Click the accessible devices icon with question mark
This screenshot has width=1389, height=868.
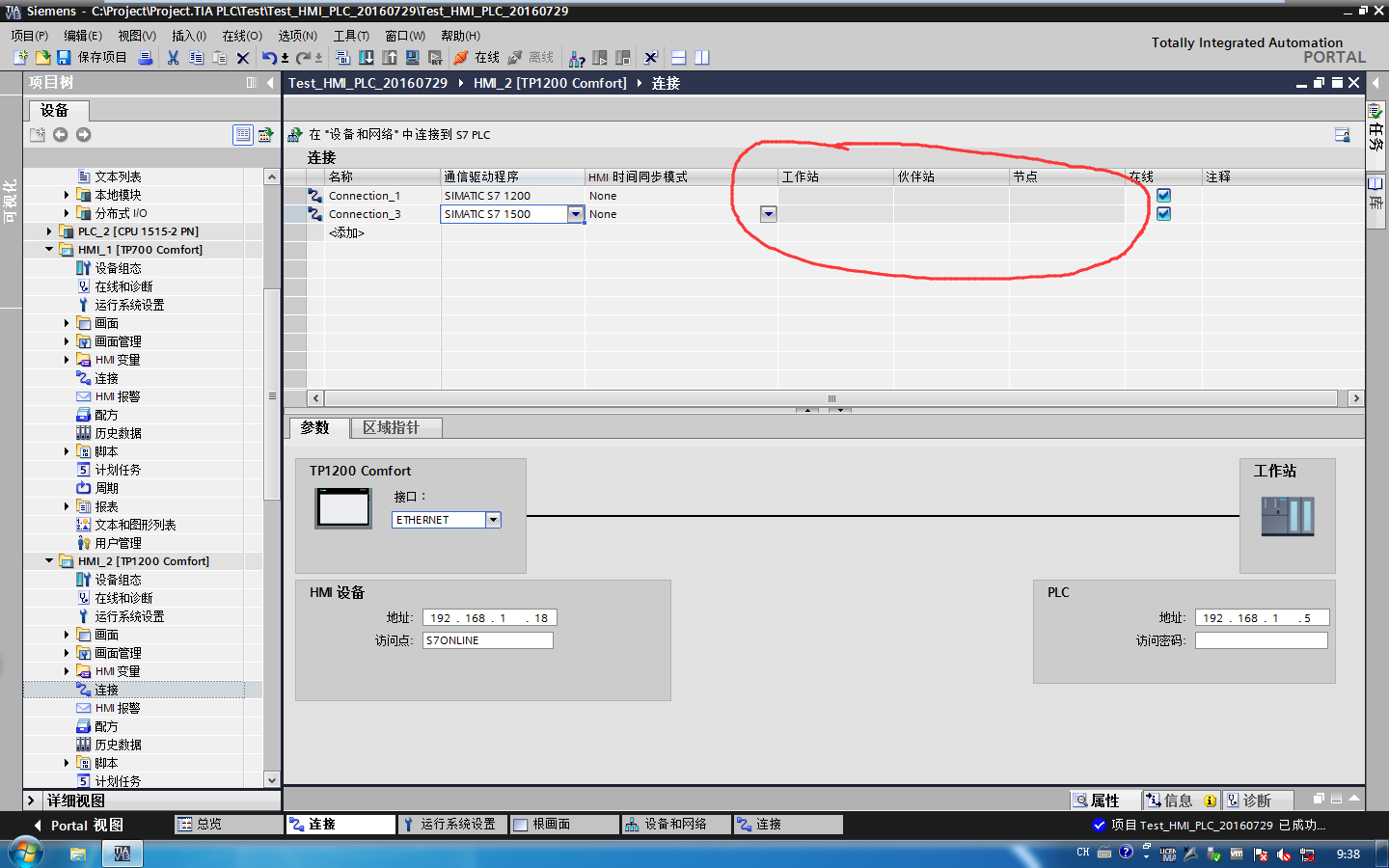click(x=577, y=59)
